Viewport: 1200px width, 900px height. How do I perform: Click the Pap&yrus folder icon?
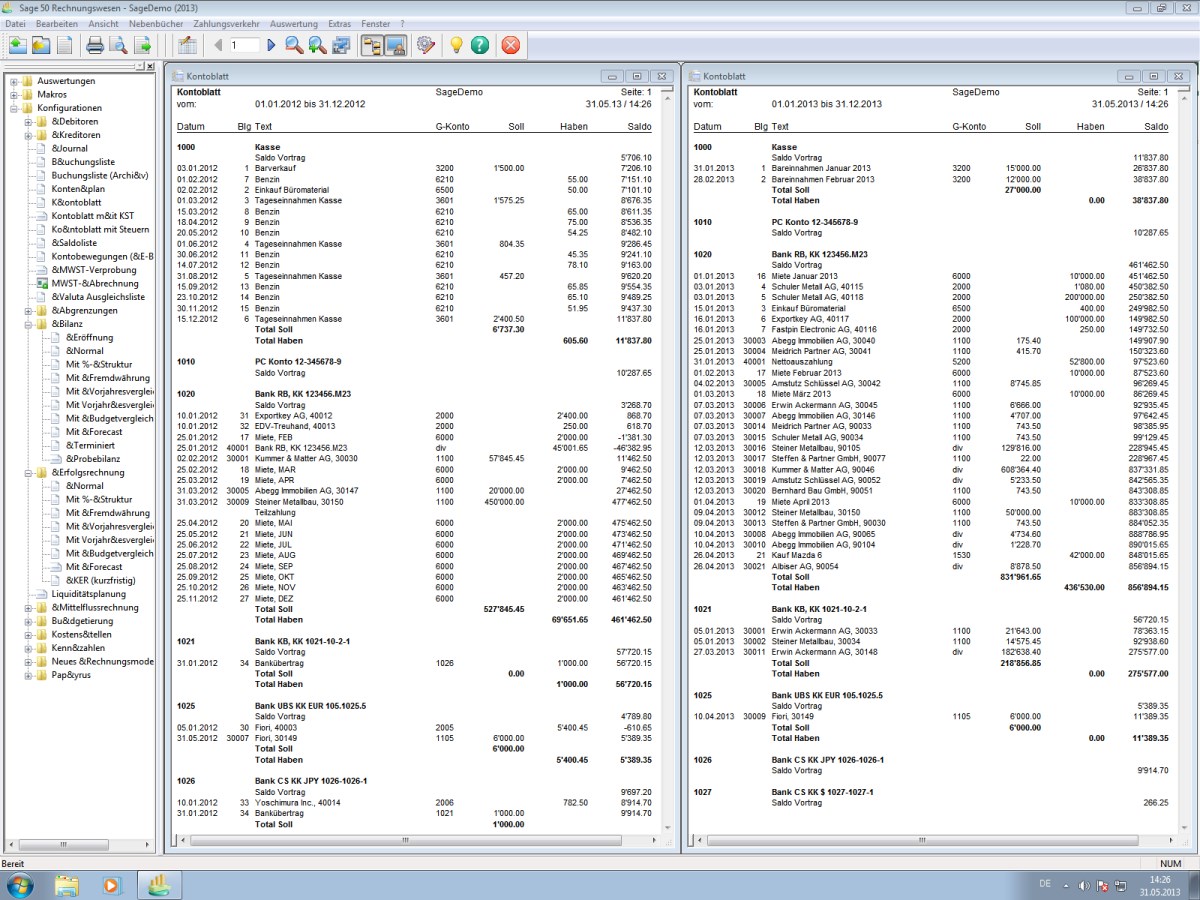pyautogui.click(x=42, y=675)
